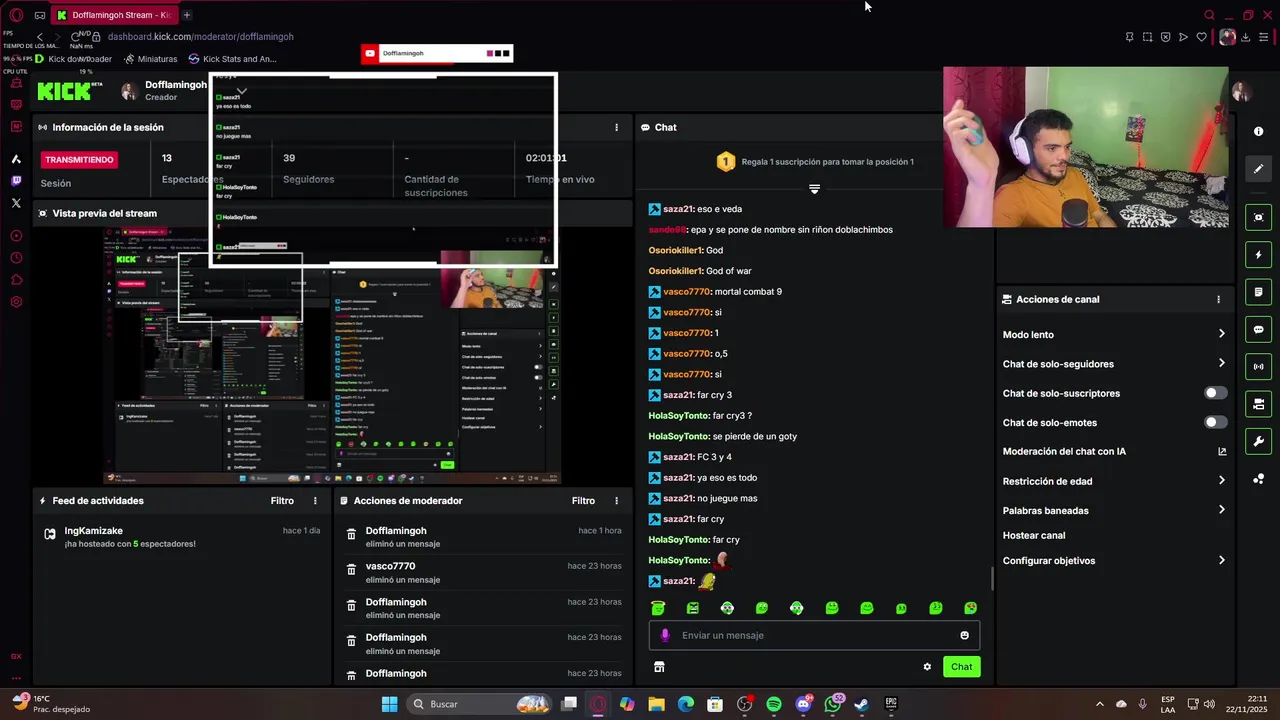Select the Dofflamingoh Stream browser tab
Viewport: 1280px width, 720px height.
[x=113, y=15]
